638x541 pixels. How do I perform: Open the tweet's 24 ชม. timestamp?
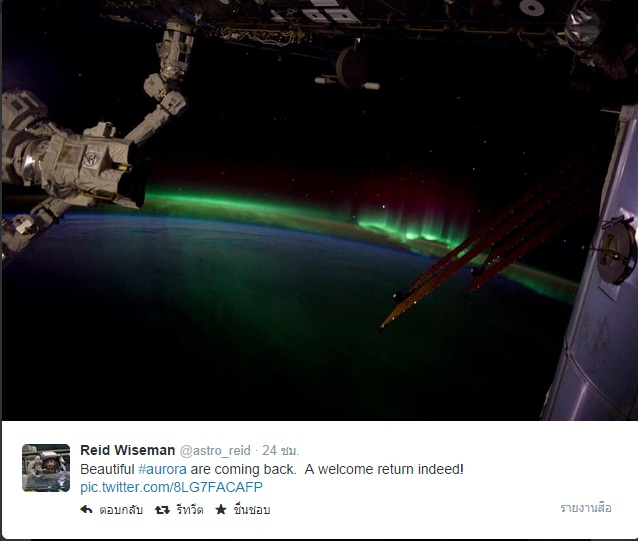click(281, 450)
